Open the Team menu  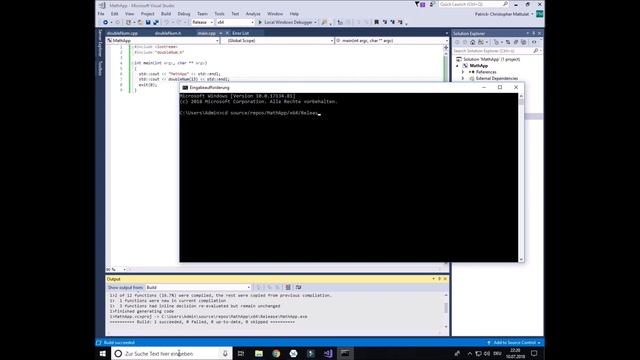(202, 14)
